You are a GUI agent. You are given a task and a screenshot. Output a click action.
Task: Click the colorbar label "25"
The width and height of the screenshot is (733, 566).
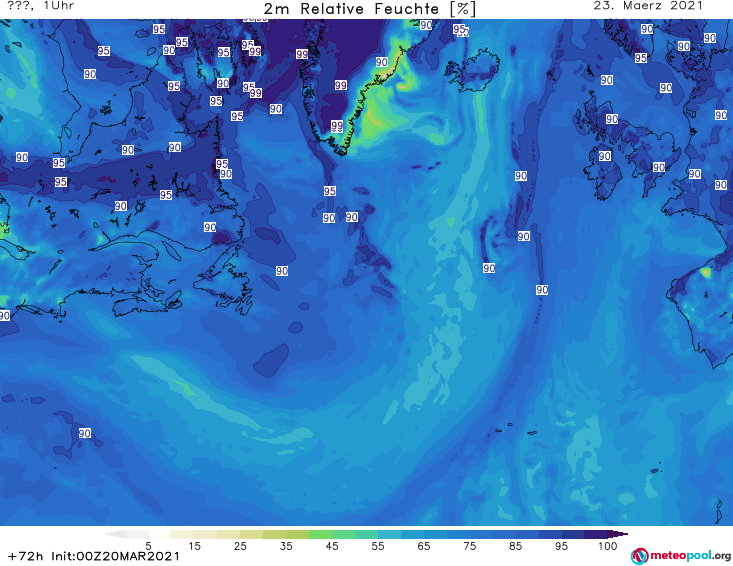[x=240, y=545]
